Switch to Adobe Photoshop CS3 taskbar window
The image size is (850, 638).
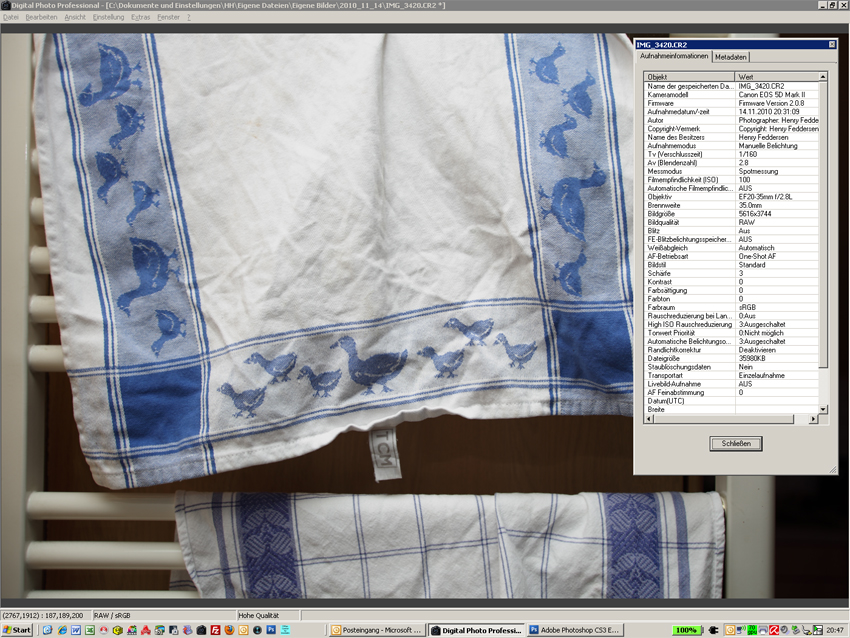pyautogui.click(x=577, y=630)
